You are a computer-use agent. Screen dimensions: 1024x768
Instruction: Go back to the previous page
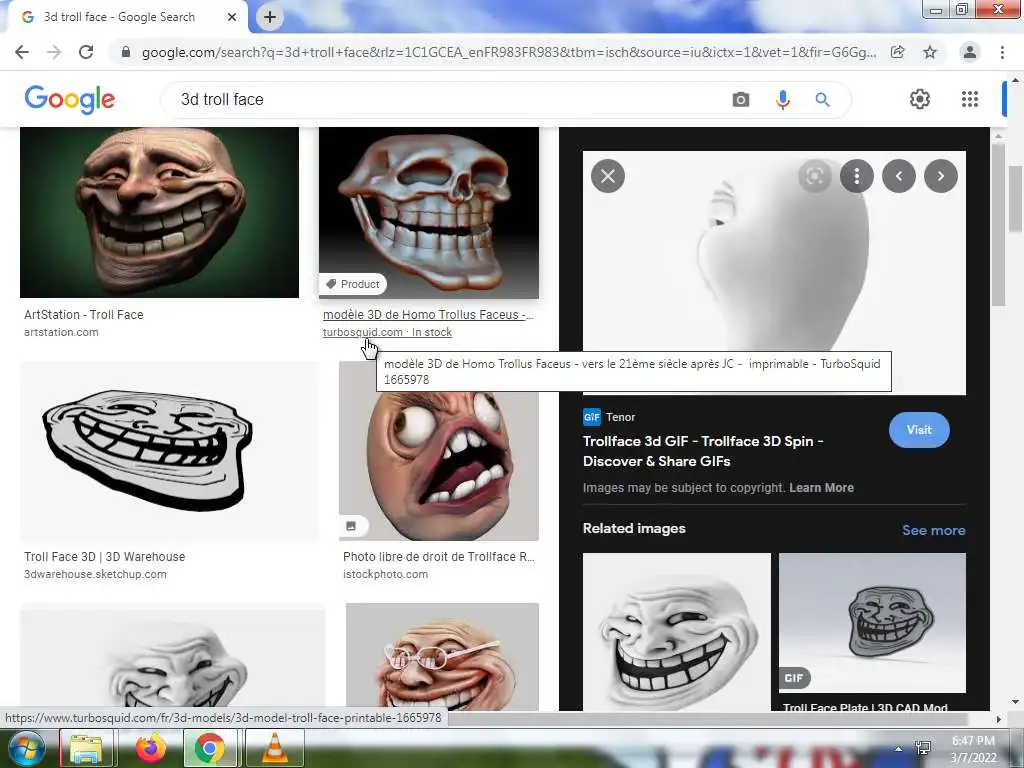click(x=22, y=52)
